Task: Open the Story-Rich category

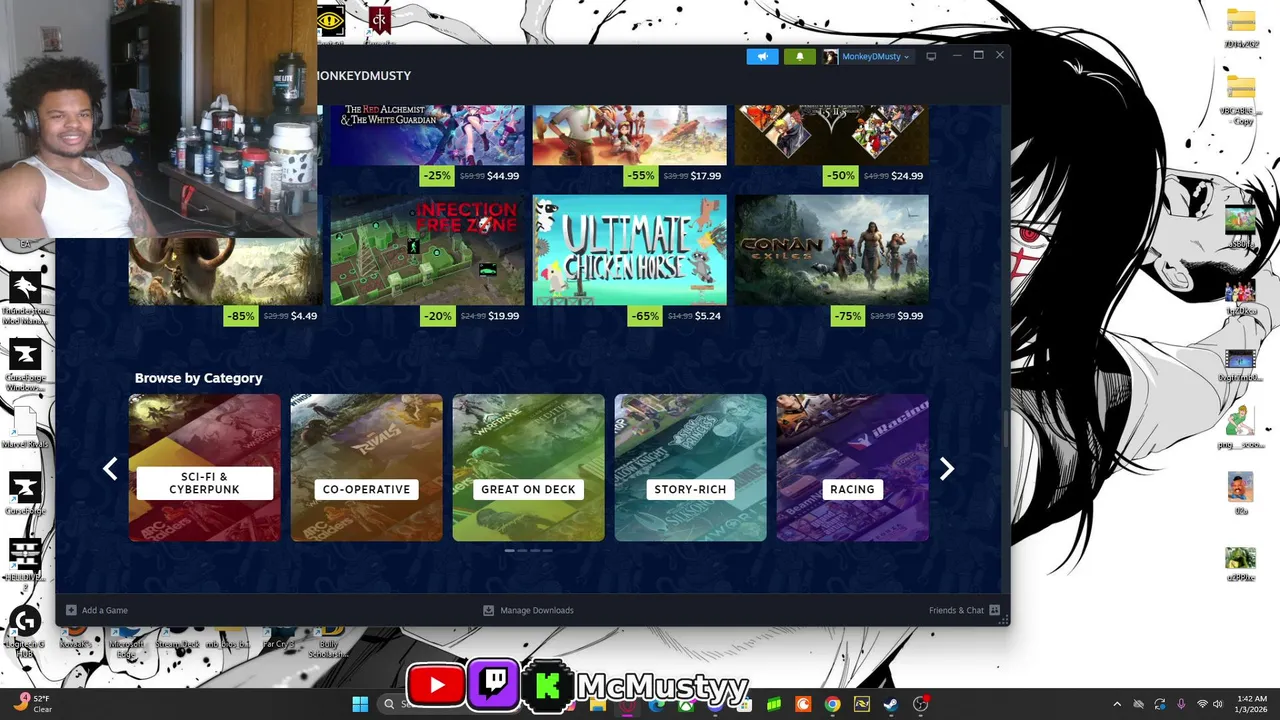Action: tap(691, 467)
